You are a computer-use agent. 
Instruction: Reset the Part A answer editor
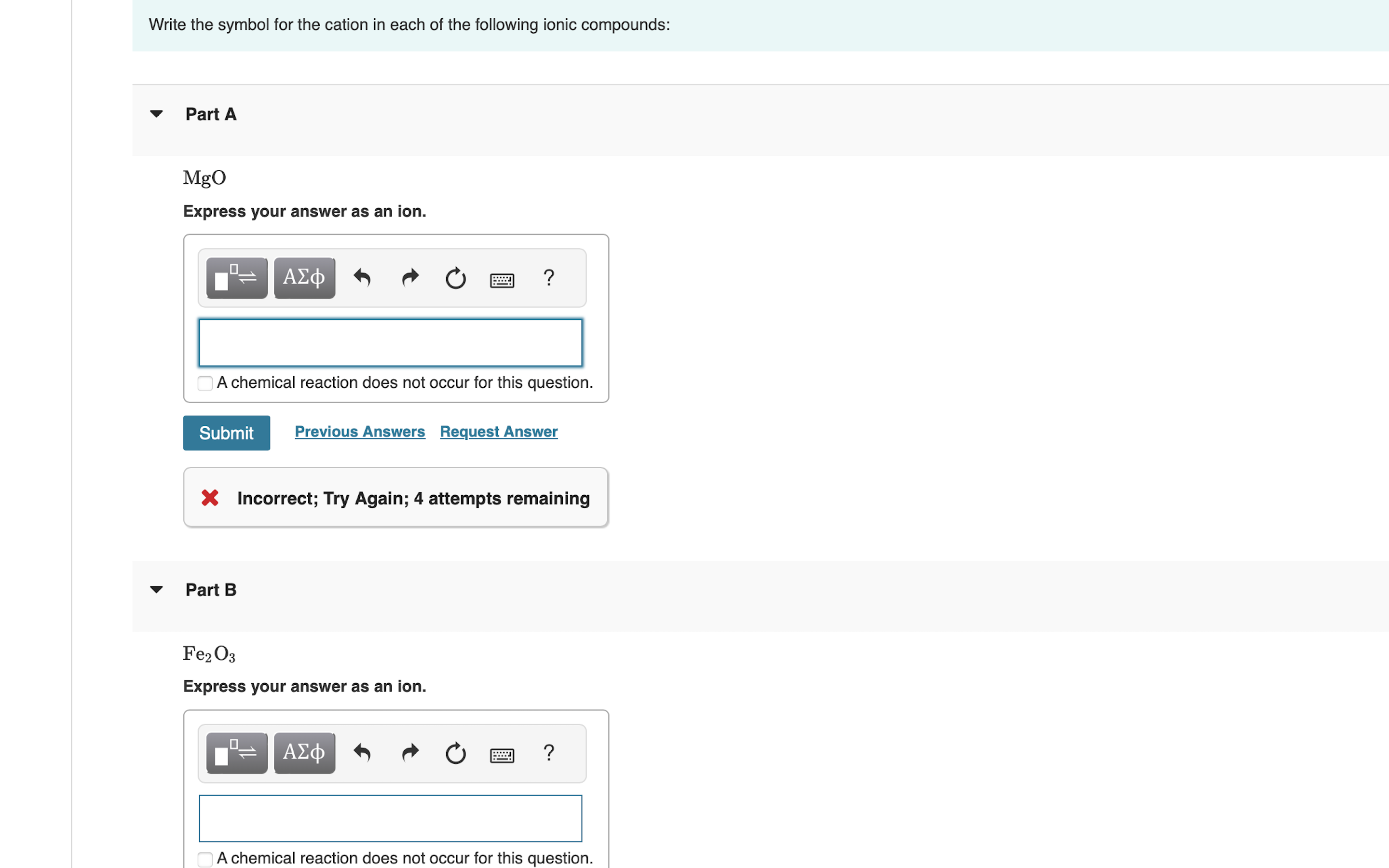455,278
